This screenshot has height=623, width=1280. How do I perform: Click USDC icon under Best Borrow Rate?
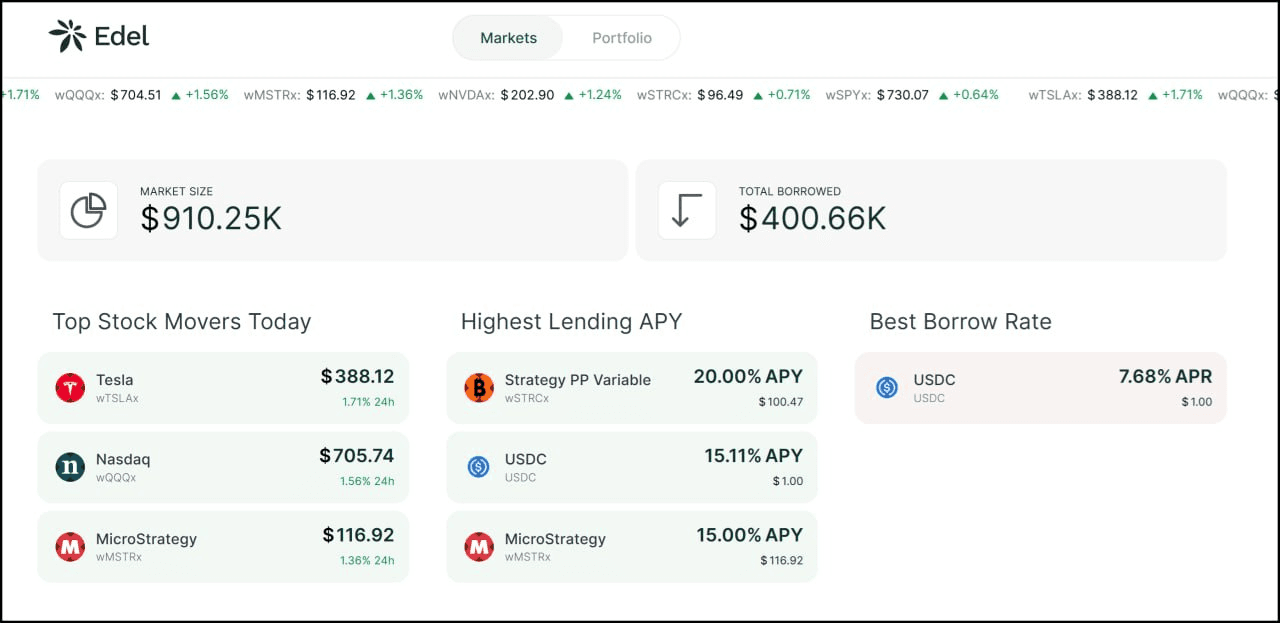coord(887,388)
